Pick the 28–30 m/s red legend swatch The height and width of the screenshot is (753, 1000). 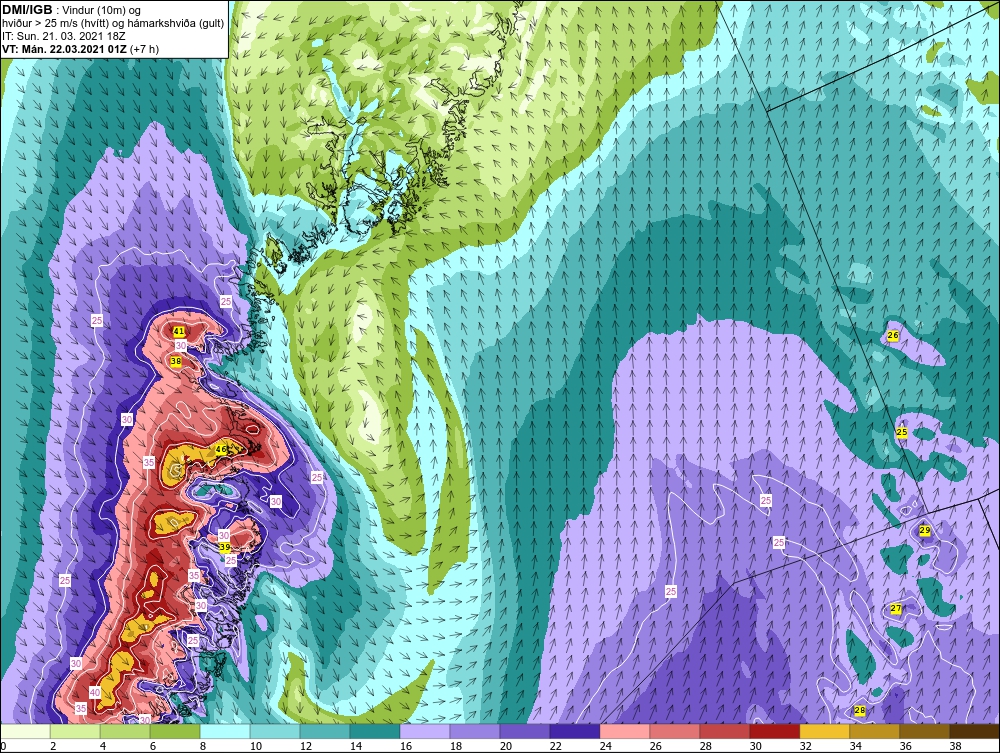click(x=725, y=731)
